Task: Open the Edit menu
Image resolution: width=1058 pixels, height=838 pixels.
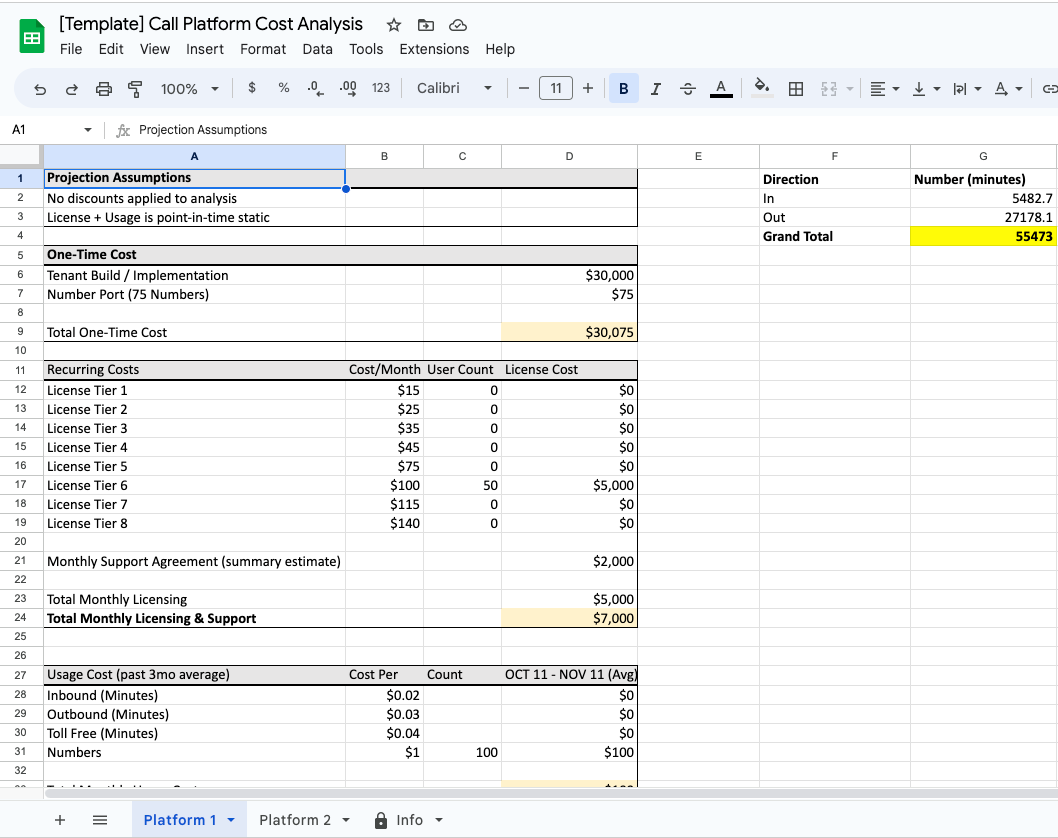Action: pyautogui.click(x=111, y=49)
